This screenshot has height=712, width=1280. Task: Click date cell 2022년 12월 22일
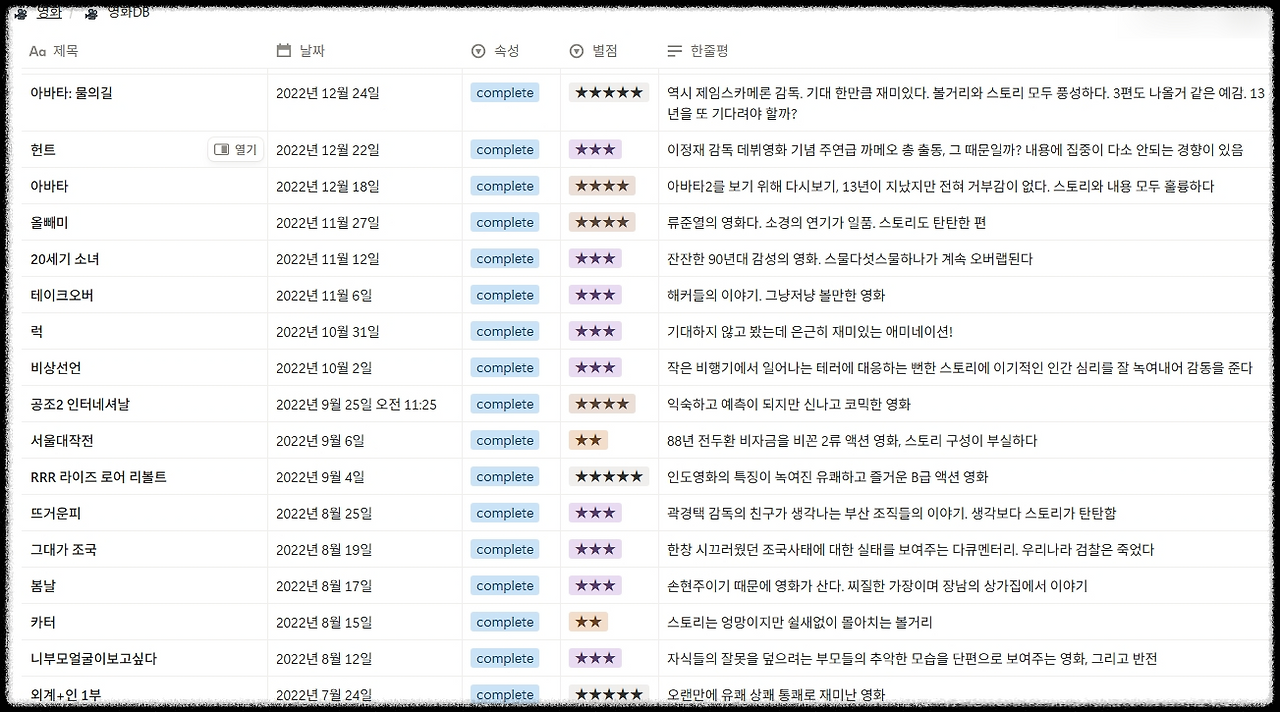click(328, 150)
